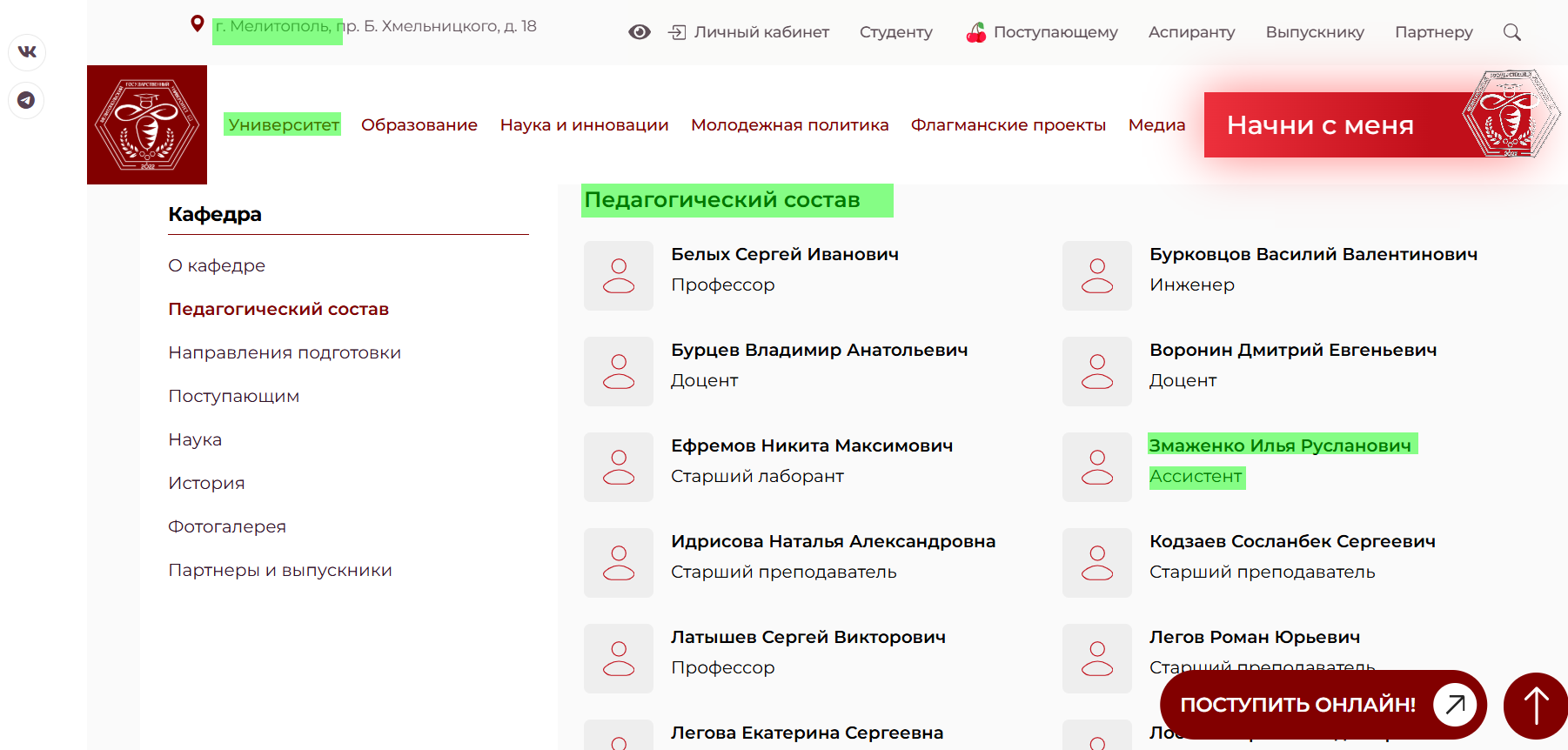Click the Педагогический состав page heading

click(x=722, y=200)
